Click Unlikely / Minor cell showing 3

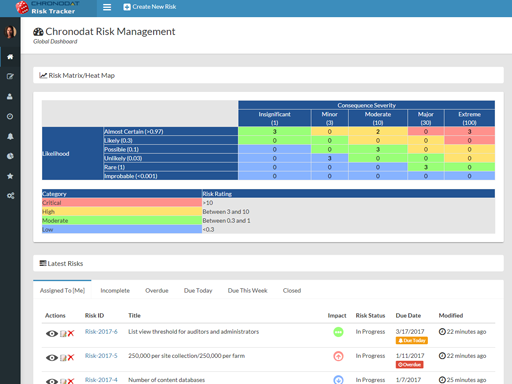pos(329,158)
